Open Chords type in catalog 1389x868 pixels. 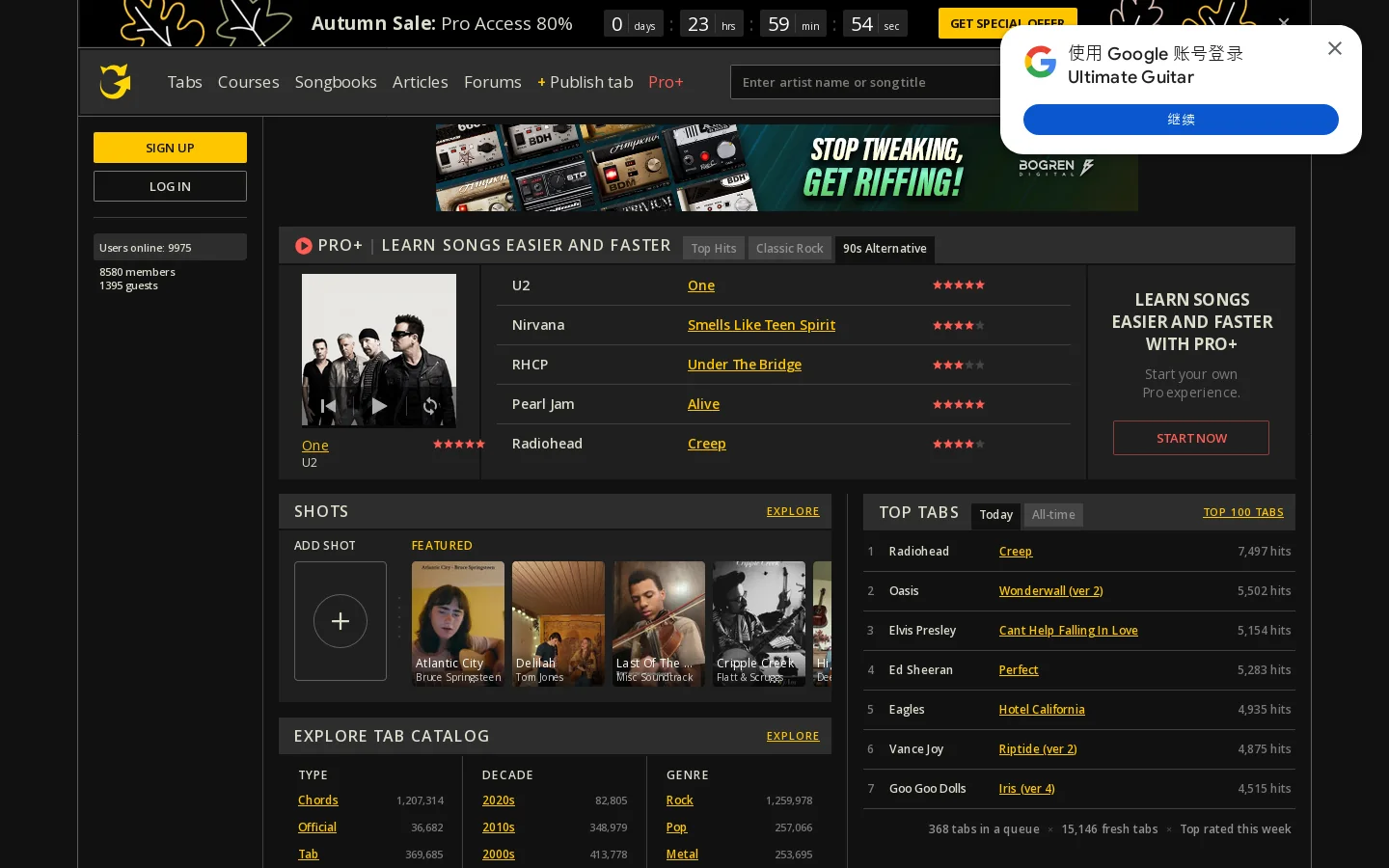(x=318, y=800)
